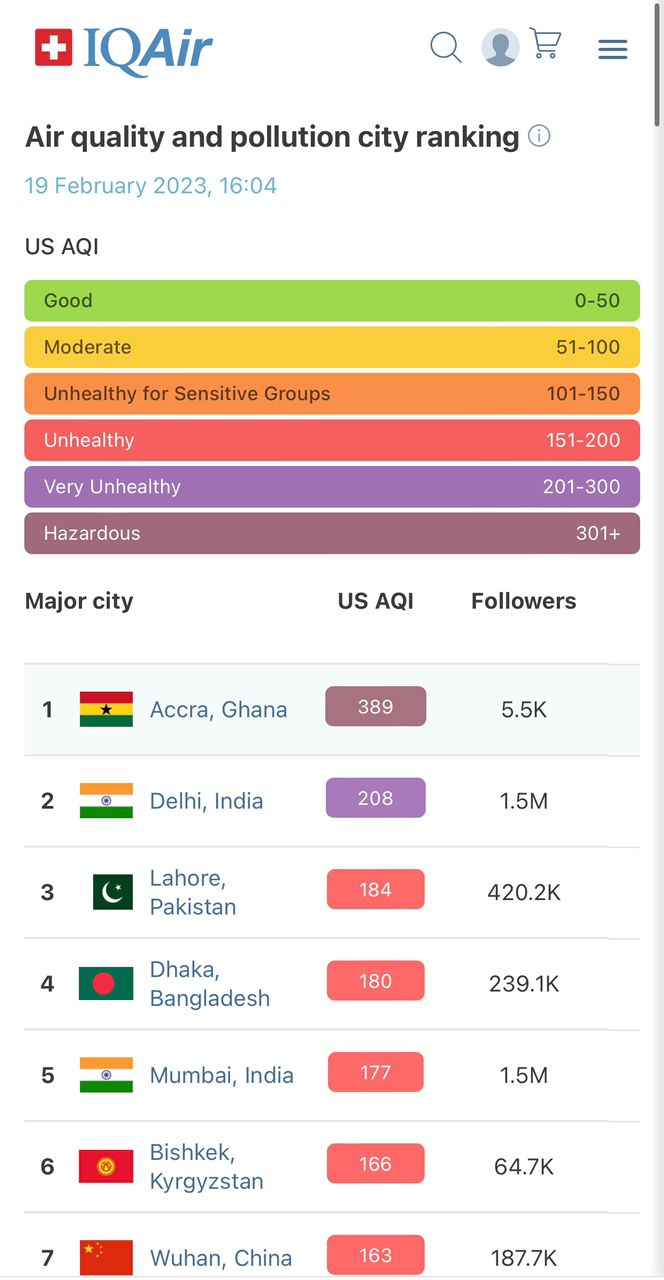The image size is (664, 1280).
Task: Select the Ghana flag icon
Action: 106,709
